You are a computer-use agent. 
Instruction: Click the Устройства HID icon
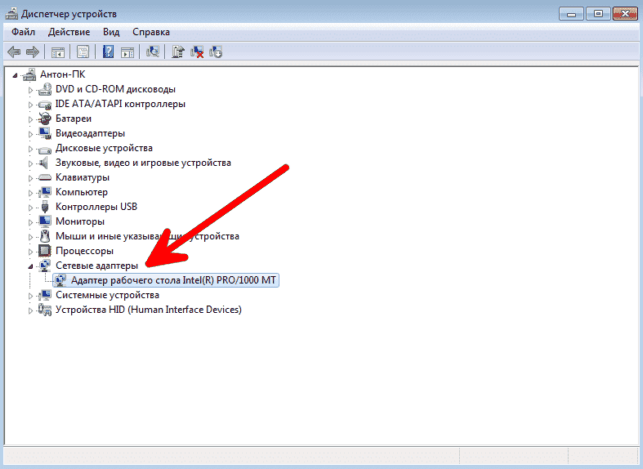click(x=45, y=310)
